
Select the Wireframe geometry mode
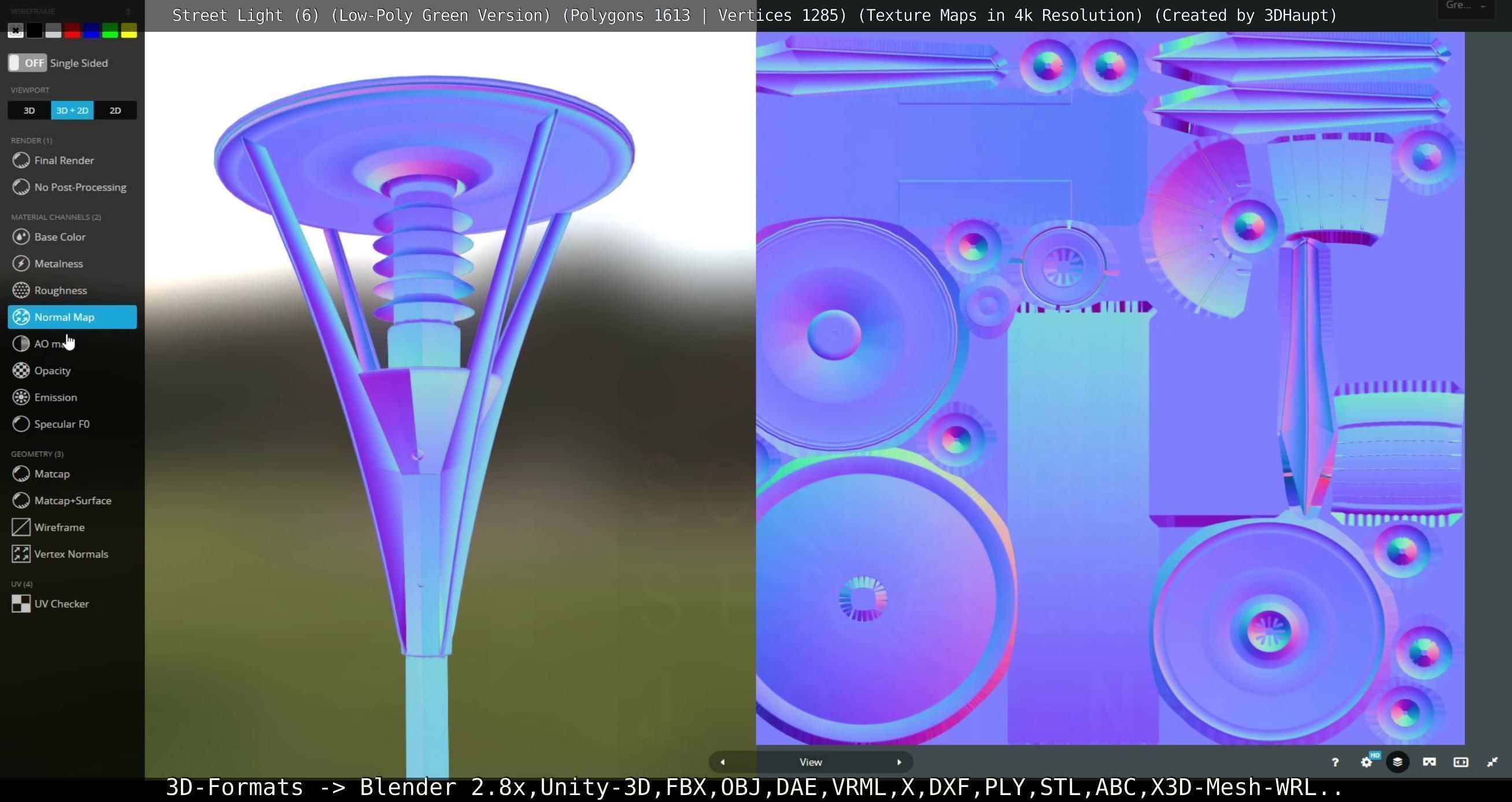(x=60, y=527)
